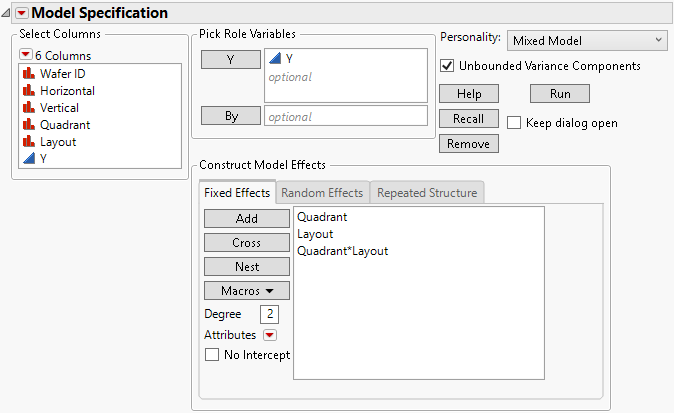Enable Keep dialog open checkbox
This screenshot has height=413, width=674.
click(514, 123)
